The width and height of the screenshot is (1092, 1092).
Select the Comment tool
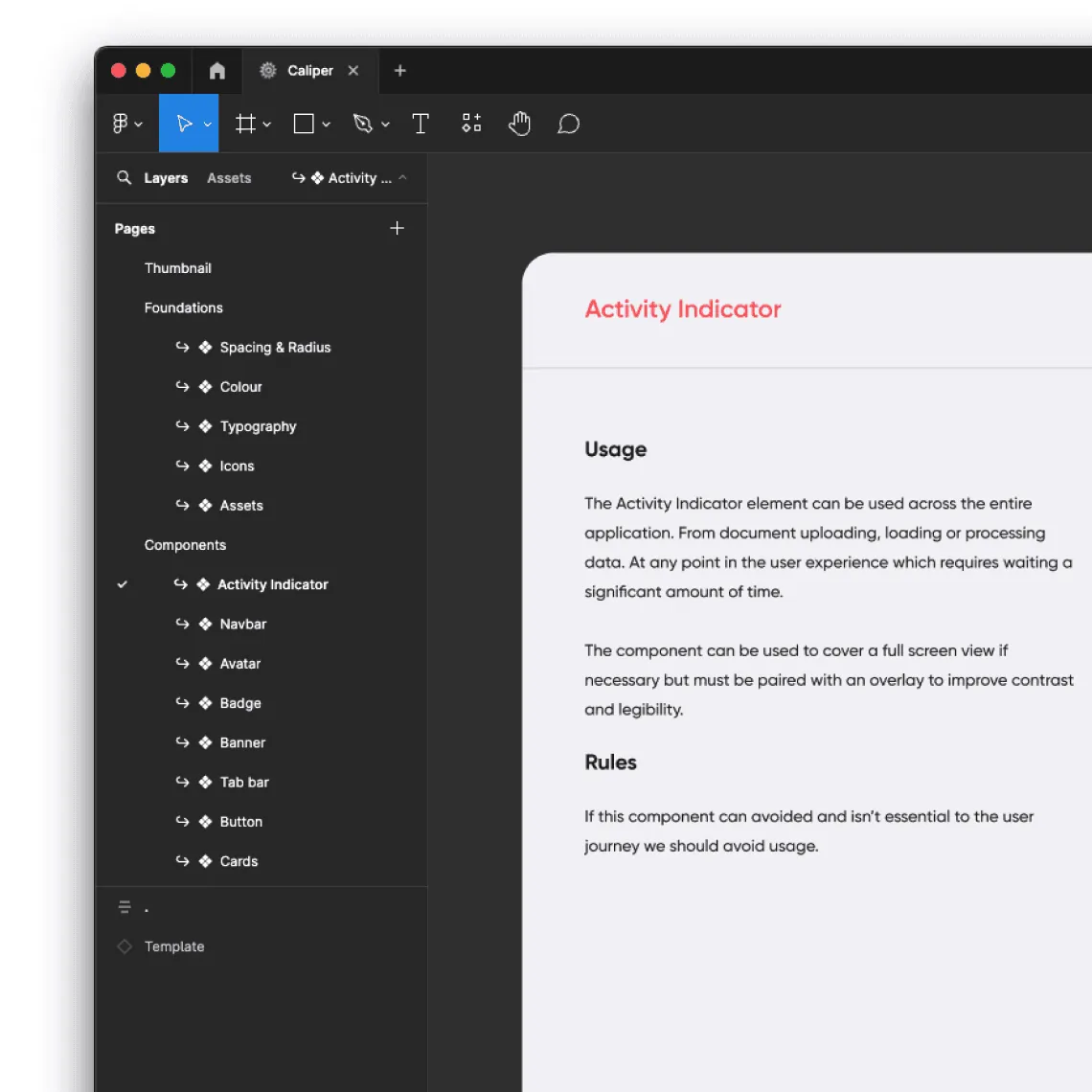point(568,124)
